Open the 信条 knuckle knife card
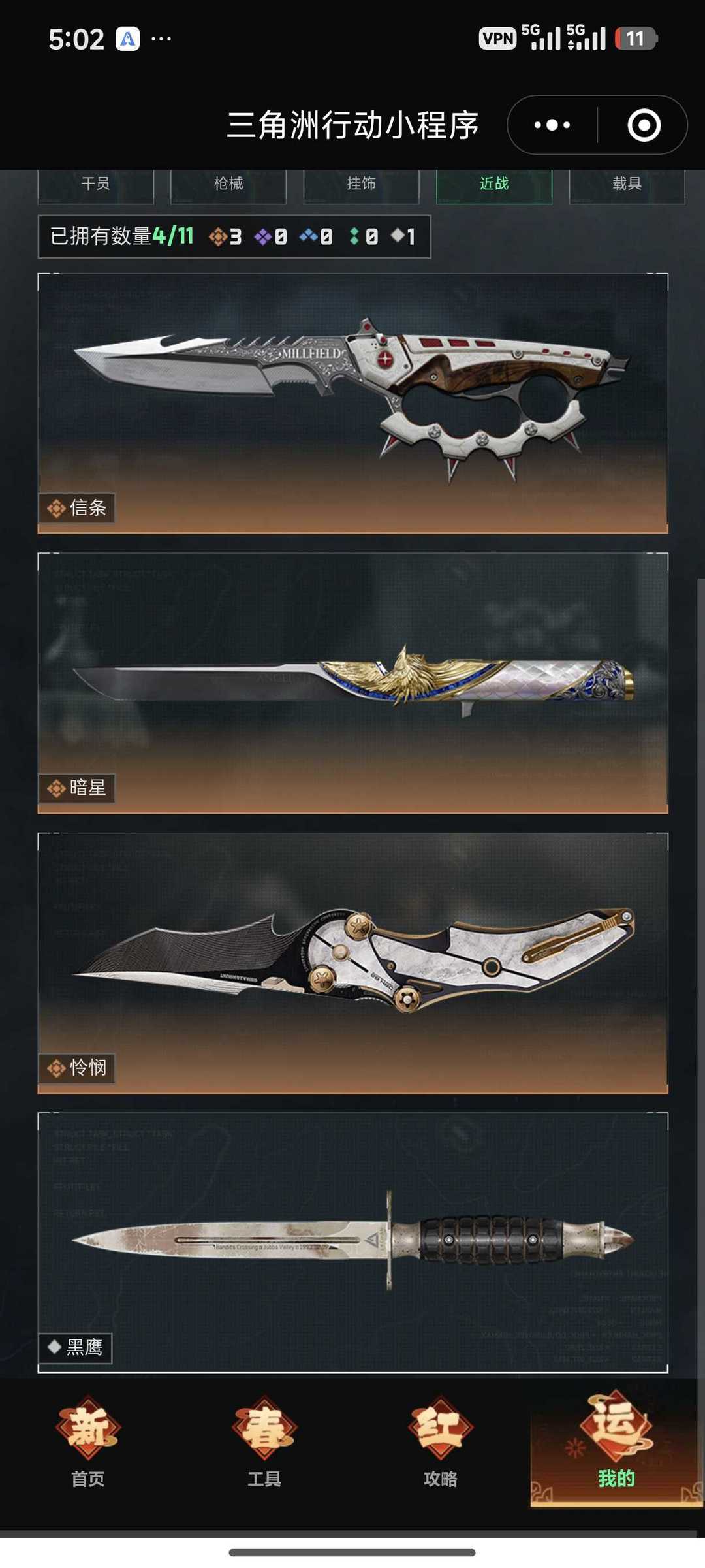The image size is (705, 1568). [x=353, y=403]
